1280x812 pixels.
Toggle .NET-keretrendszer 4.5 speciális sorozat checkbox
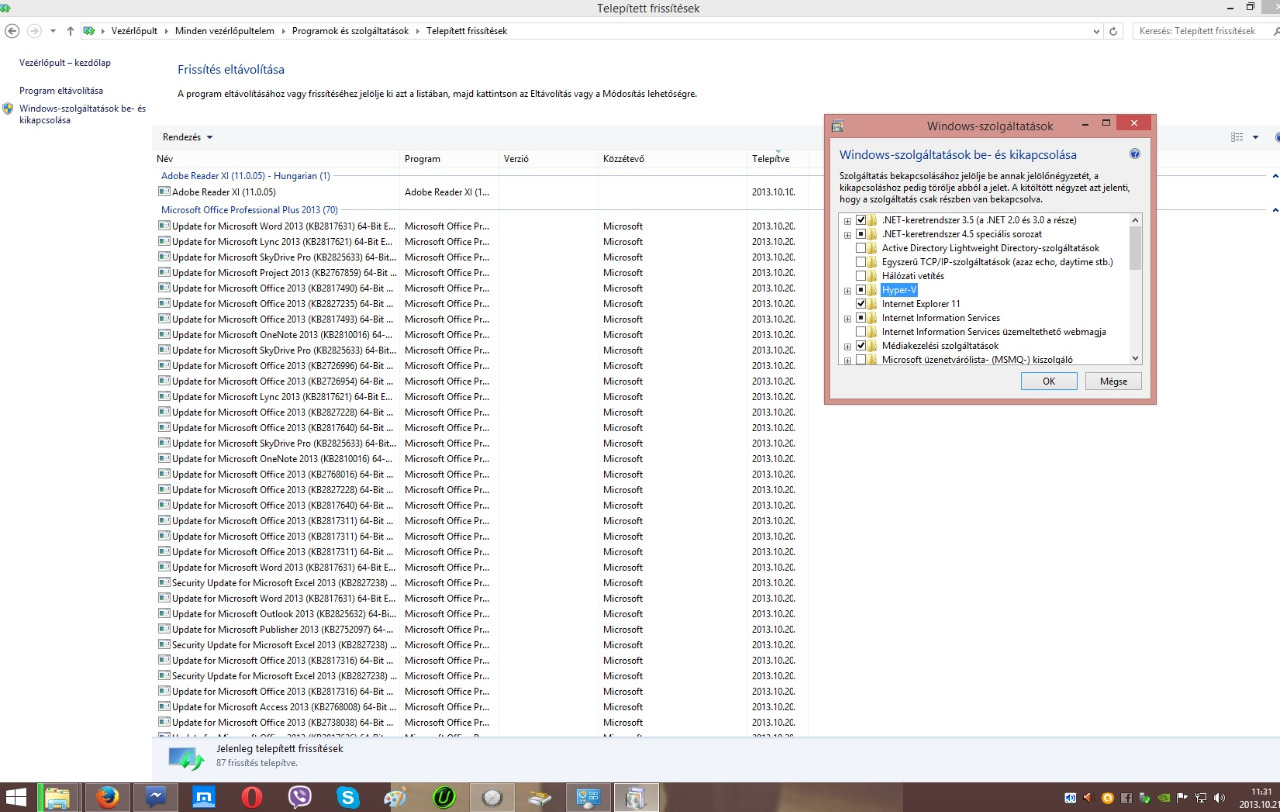[861, 234]
